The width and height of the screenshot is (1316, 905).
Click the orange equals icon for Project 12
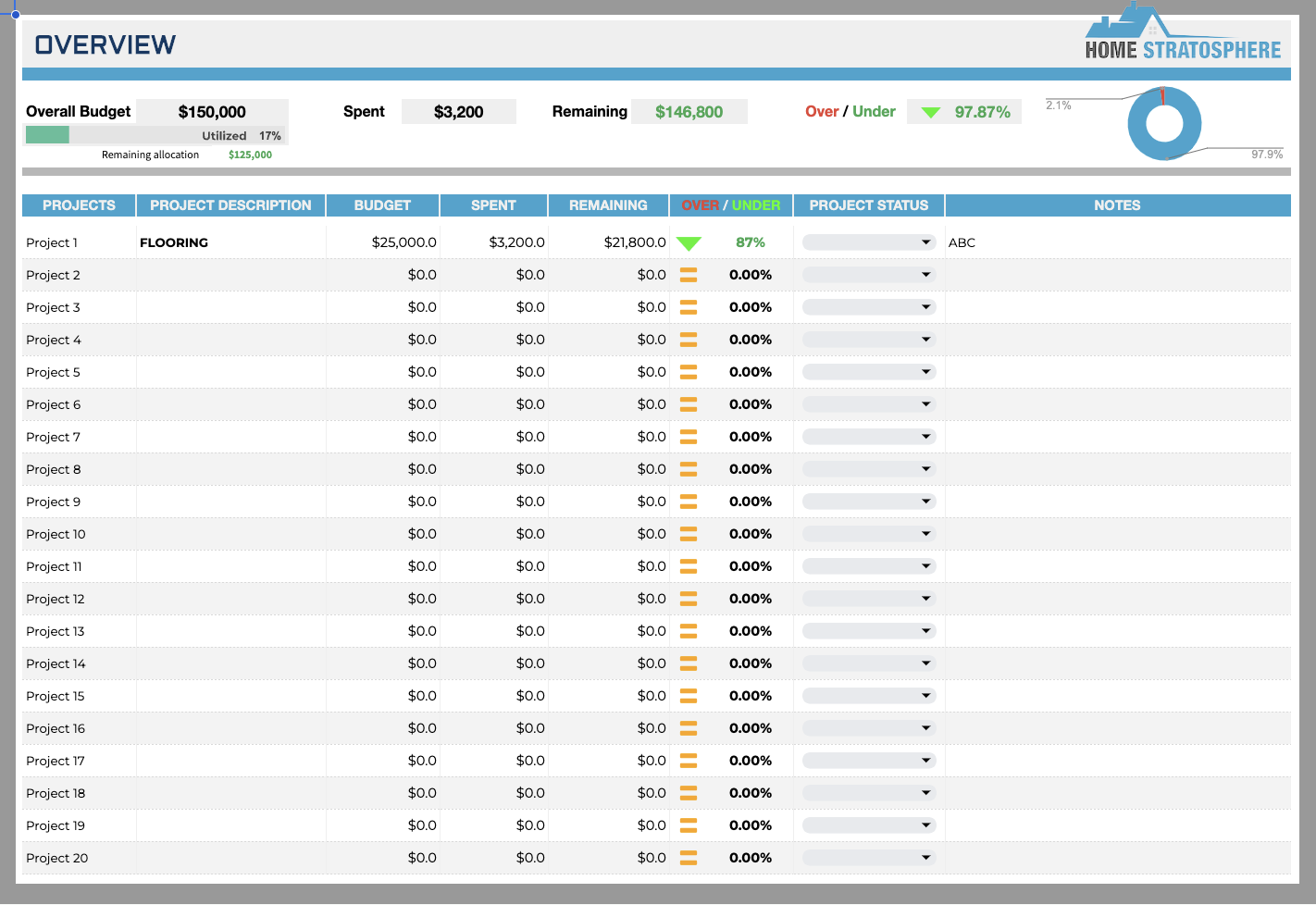689,599
